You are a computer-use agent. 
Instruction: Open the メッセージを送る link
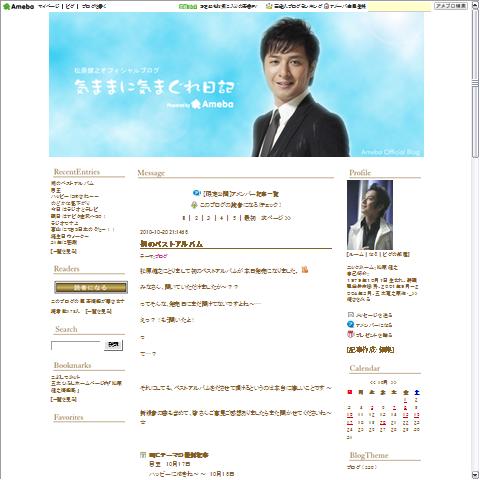(x=374, y=315)
